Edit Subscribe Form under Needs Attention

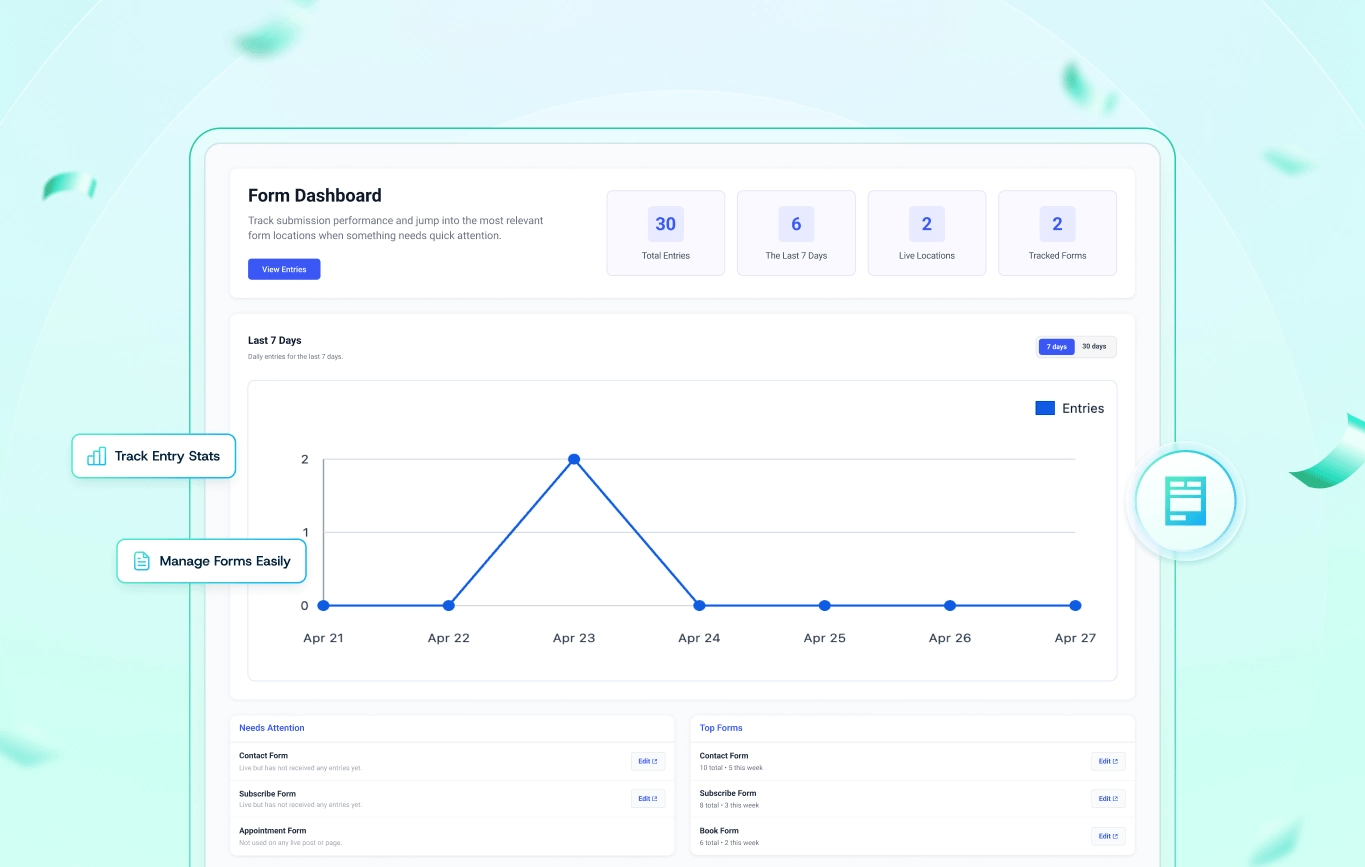pyautogui.click(x=648, y=798)
